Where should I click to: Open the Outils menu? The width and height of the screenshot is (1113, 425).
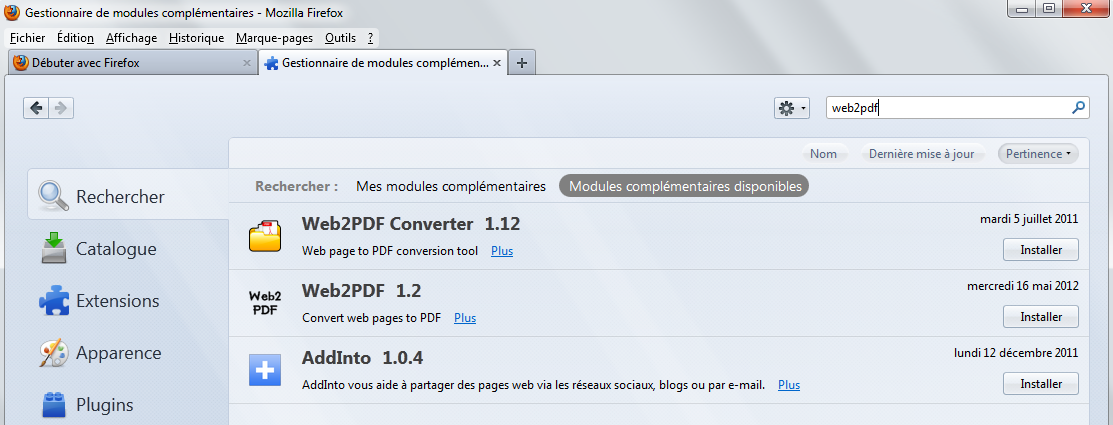pos(340,38)
